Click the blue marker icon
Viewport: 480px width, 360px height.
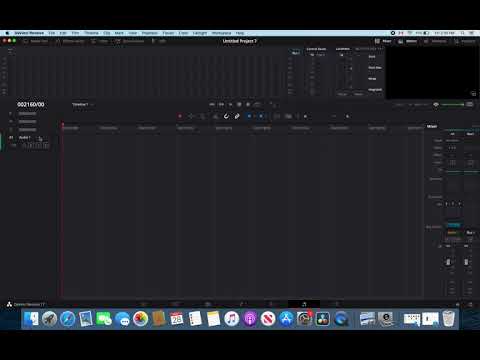261,116
